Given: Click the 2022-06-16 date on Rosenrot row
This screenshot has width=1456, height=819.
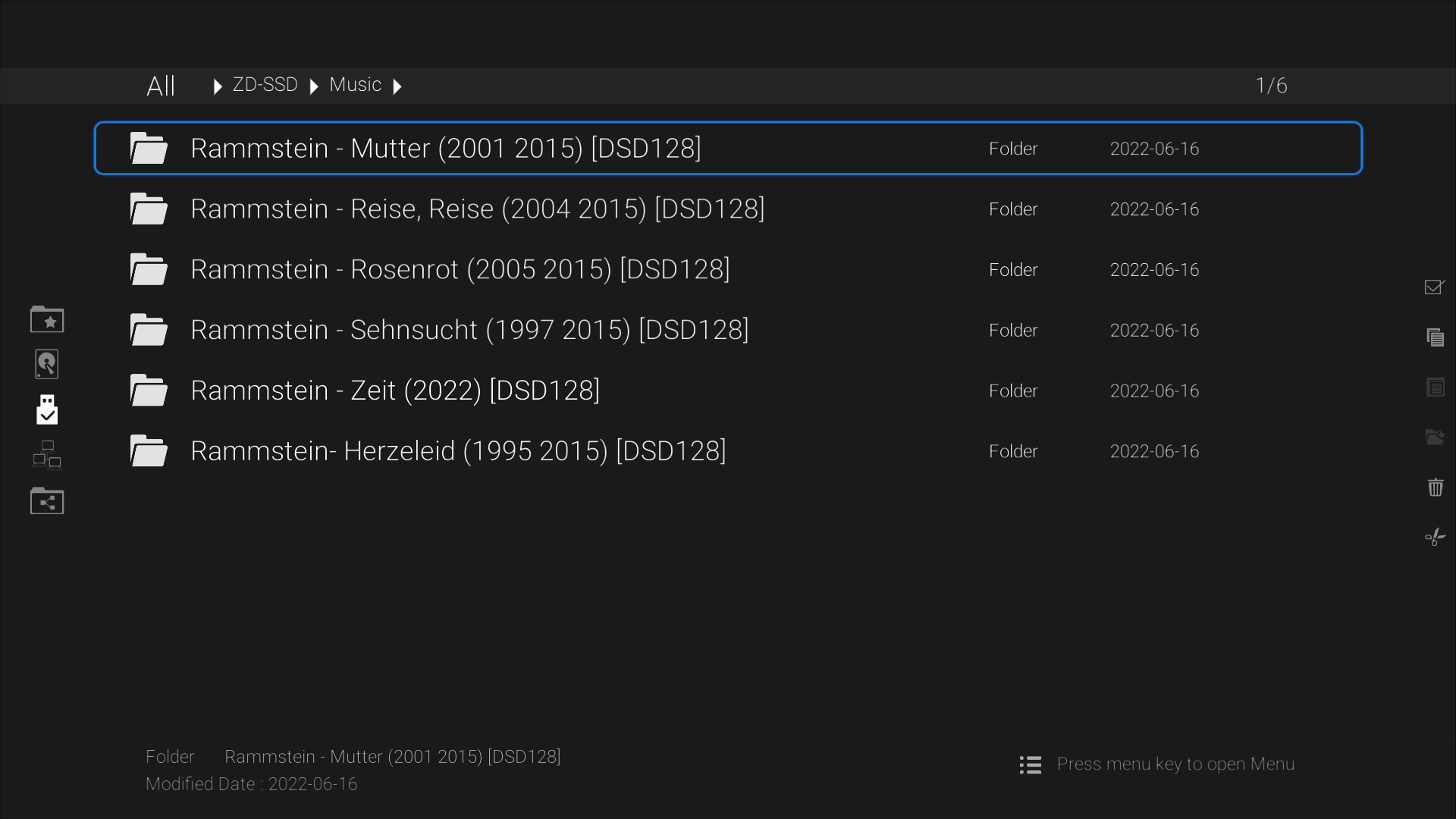Looking at the screenshot, I should (x=1154, y=270).
